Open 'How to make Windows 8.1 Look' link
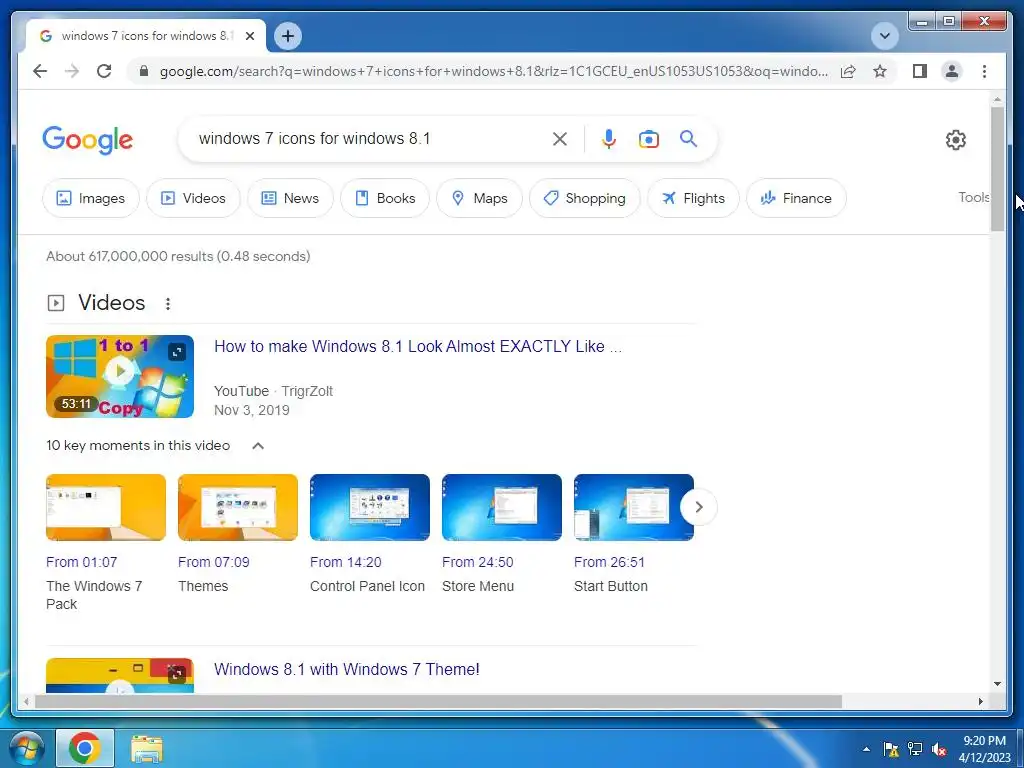 [x=418, y=346]
